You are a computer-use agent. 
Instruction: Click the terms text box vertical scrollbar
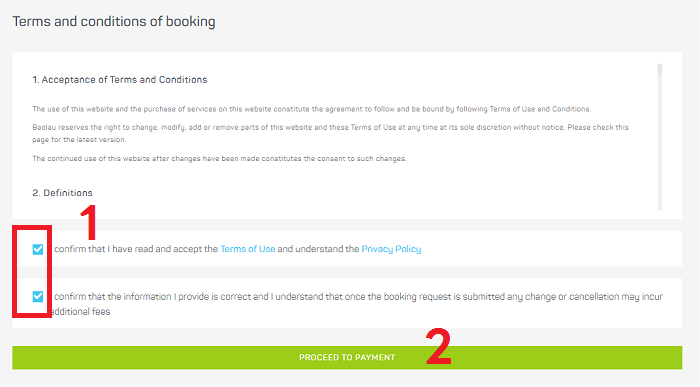pos(659,137)
